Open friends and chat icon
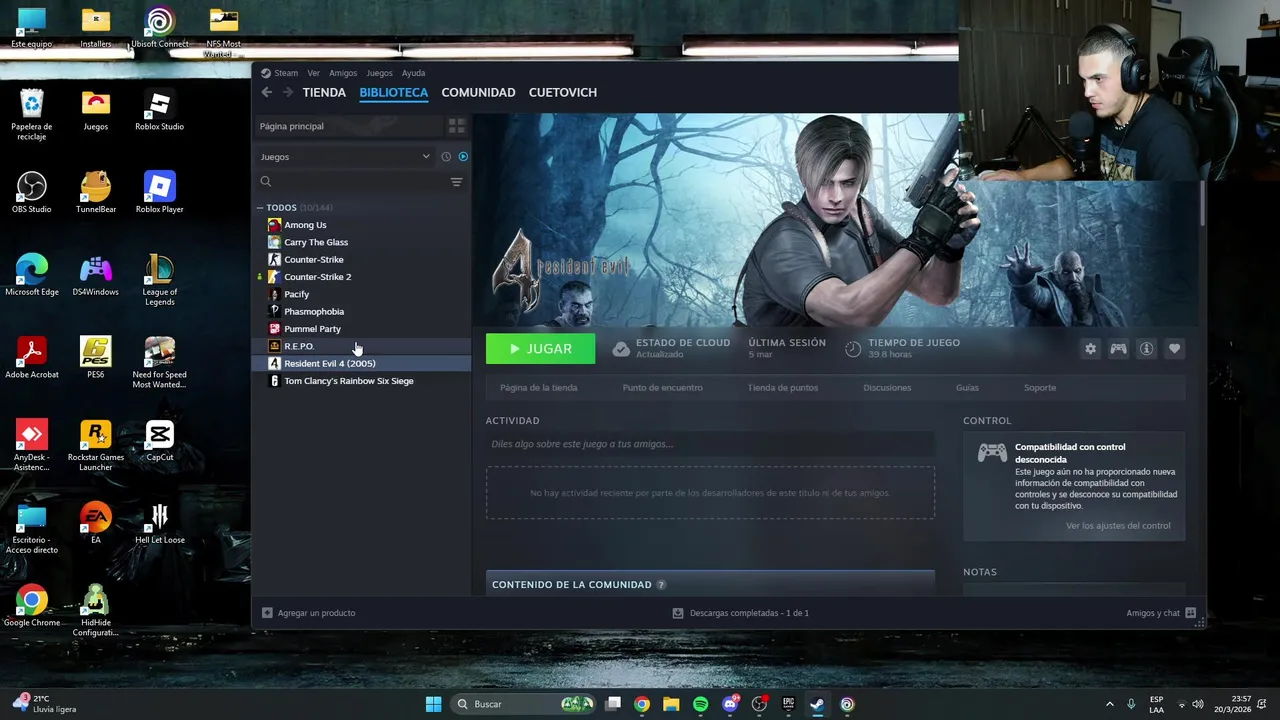 coord(1190,613)
